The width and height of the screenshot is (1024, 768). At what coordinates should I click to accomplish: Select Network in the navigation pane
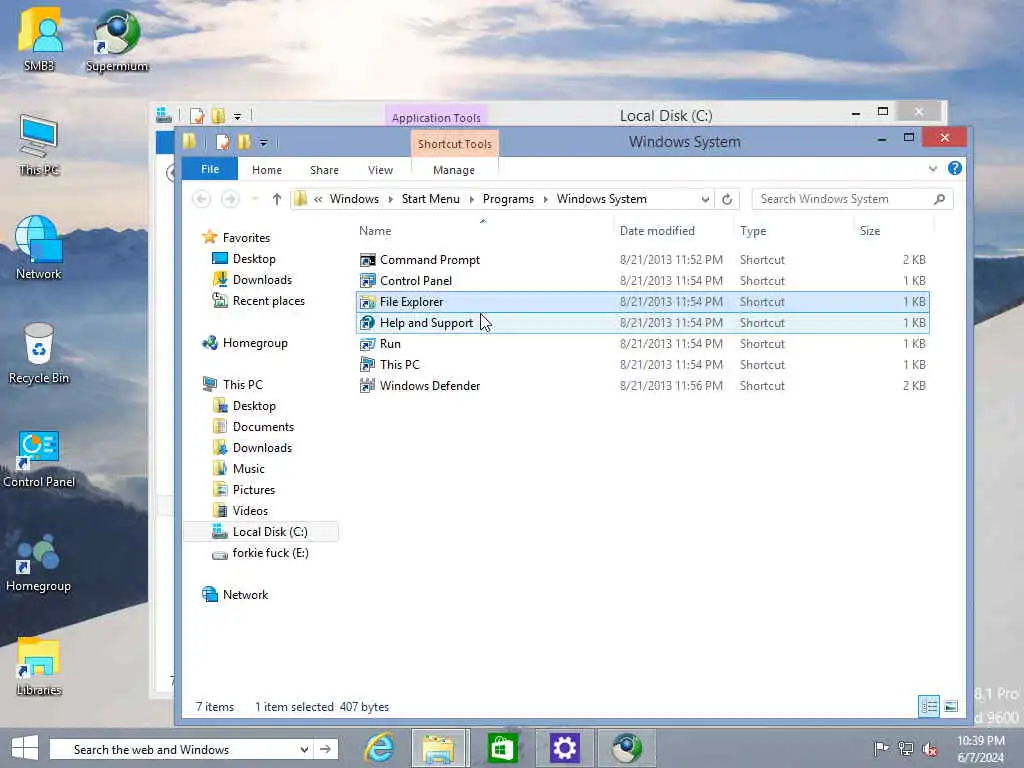(x=235, y=594)
